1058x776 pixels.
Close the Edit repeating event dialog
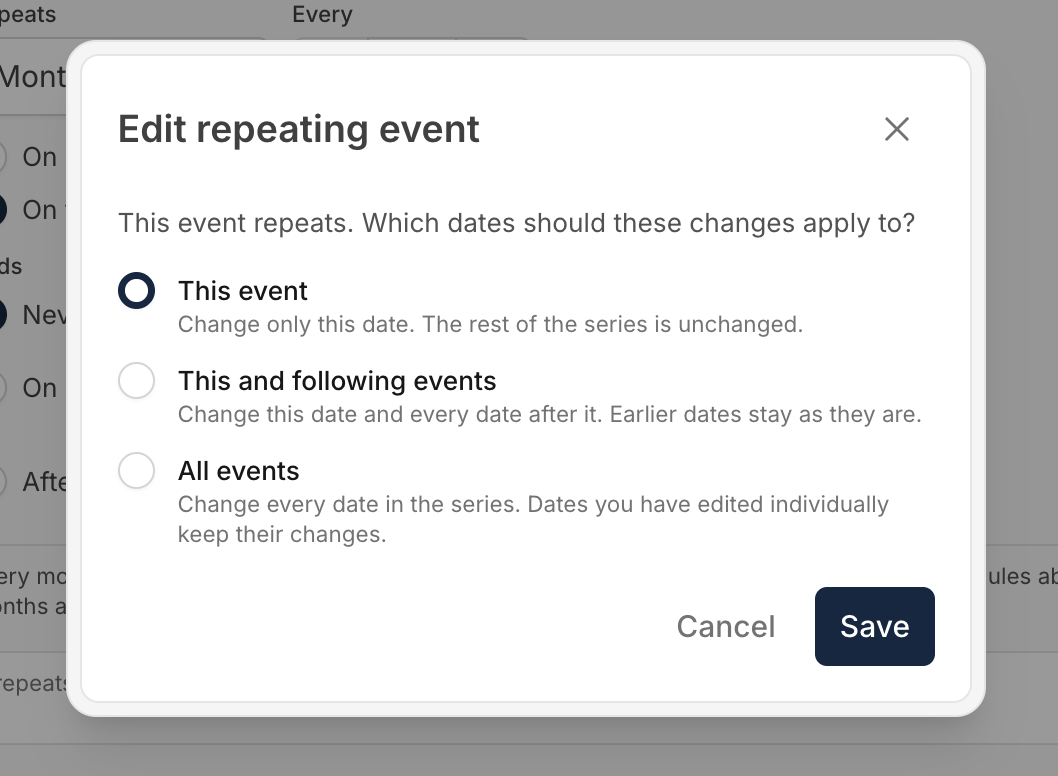point(897,129)
